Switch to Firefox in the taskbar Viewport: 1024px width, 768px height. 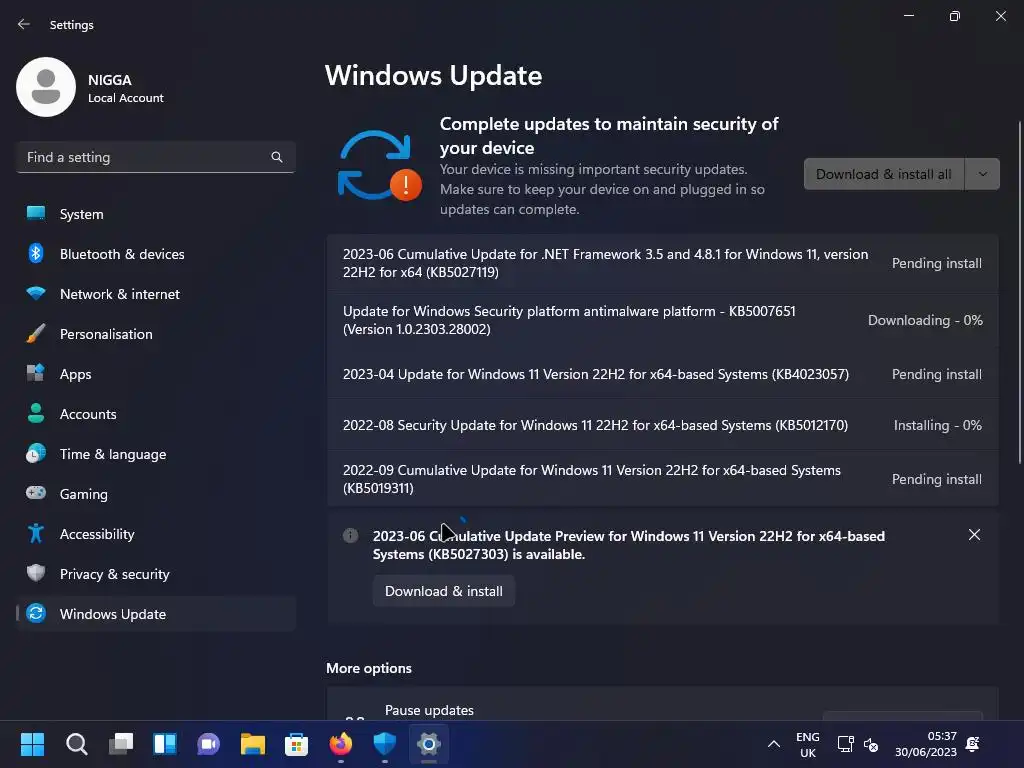point(341,744)
